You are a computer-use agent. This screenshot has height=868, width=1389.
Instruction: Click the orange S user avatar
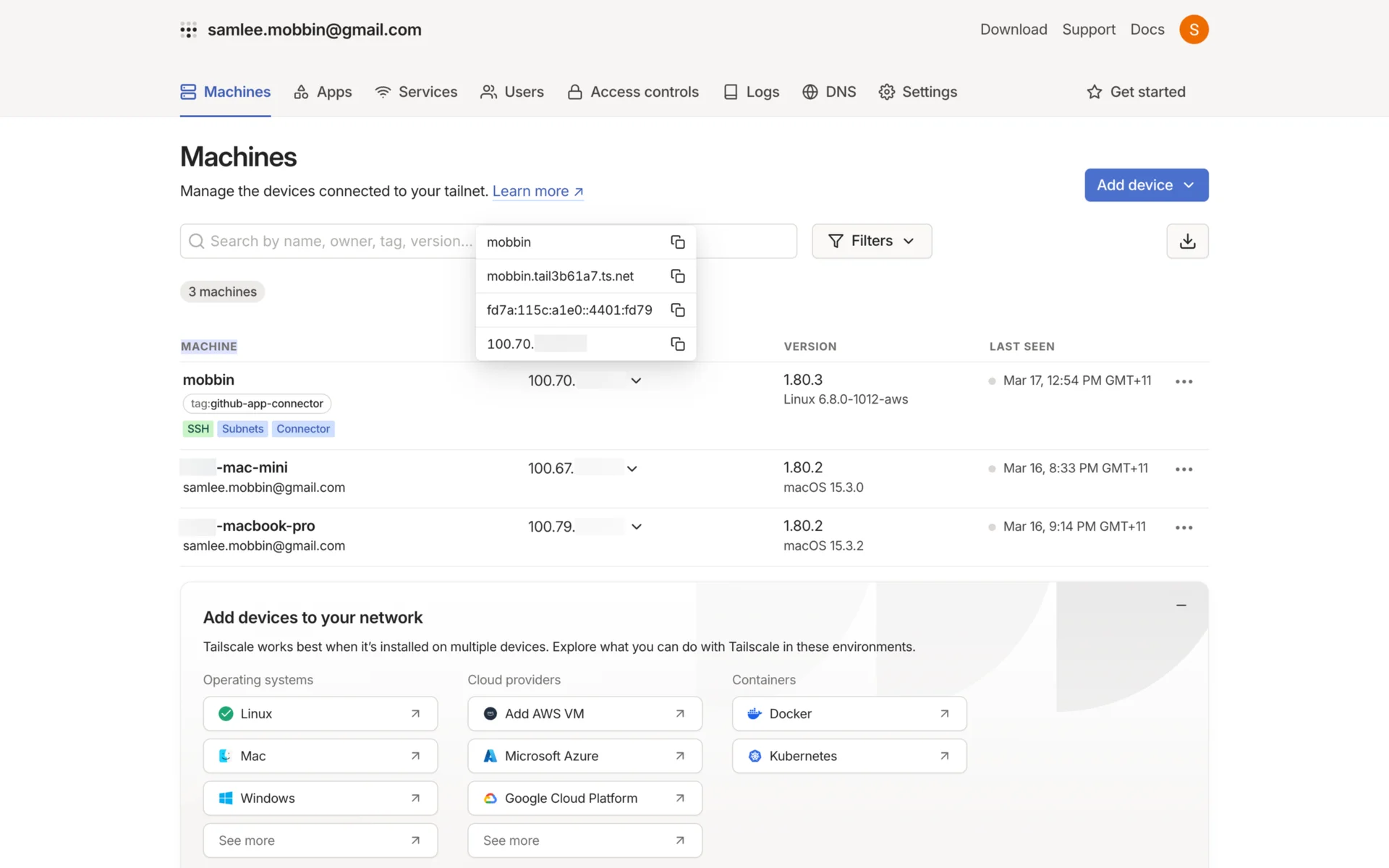coord(1194,30)
